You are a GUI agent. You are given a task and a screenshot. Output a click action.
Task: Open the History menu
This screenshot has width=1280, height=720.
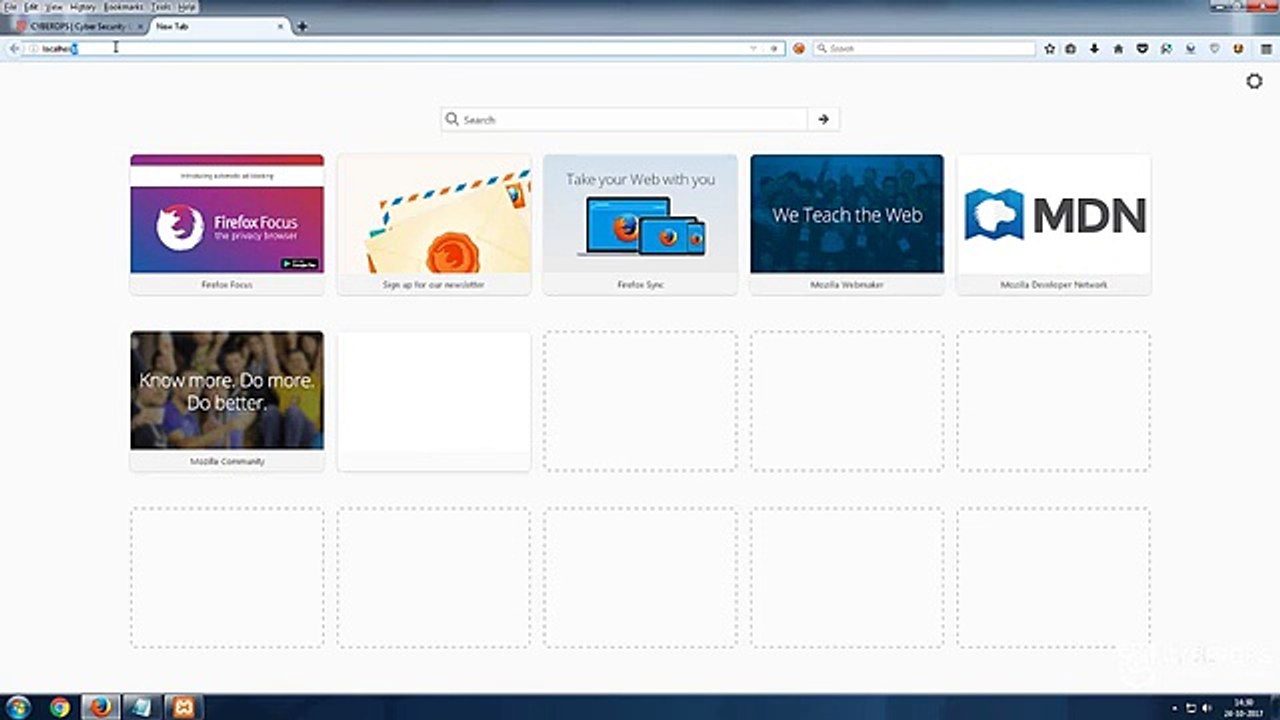[x=84, y=7]
